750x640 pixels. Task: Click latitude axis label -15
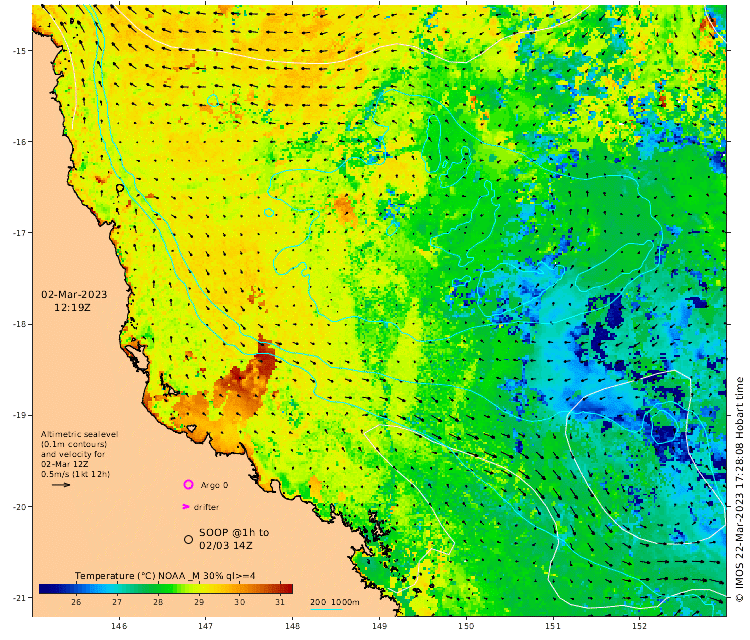19,50
